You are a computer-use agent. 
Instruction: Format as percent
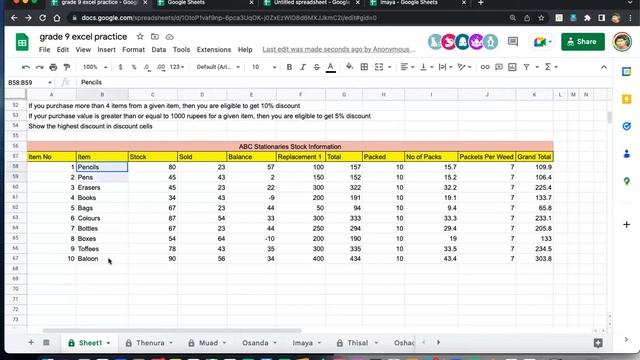tap(134, 67)
